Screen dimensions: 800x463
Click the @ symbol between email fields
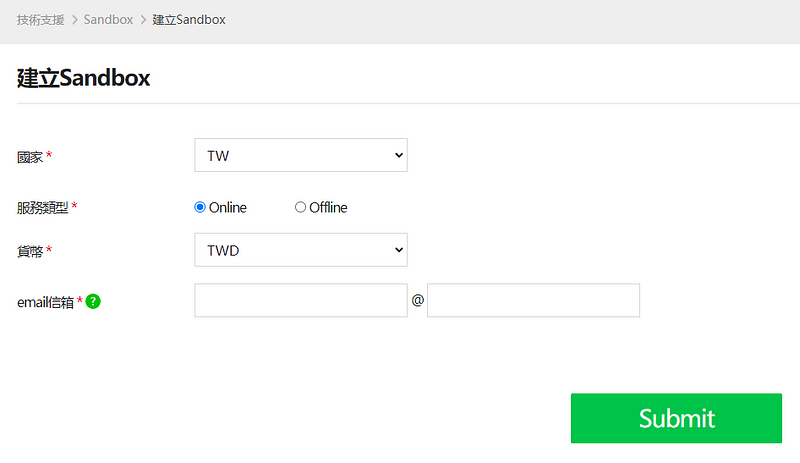pyautogui.click(x=417, y=300)
